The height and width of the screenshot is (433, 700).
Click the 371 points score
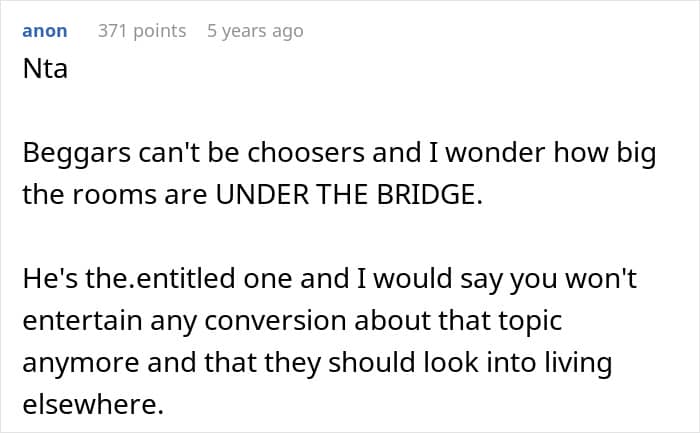click(142, 31)
